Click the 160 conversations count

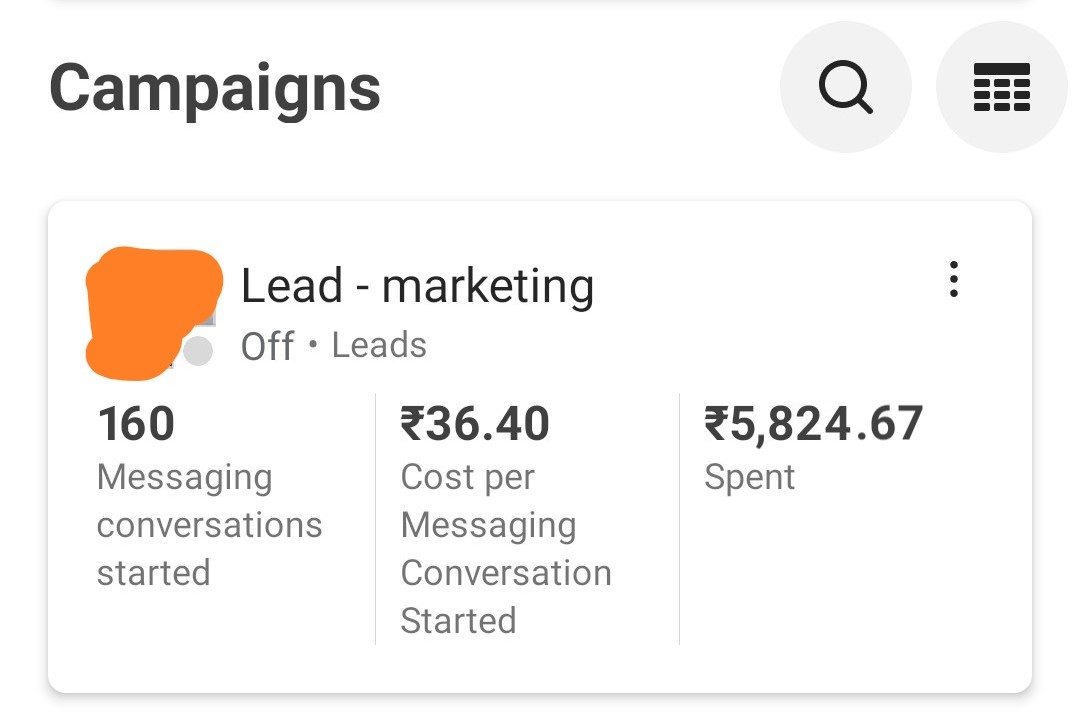pos(136,424)
